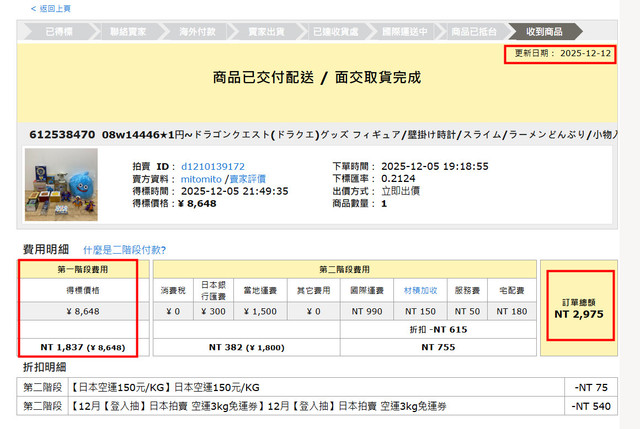The width and height of the screenshot is (640, 429).
Task: Click the 訂單總額 NT 2,975 total box
Action: click(579, 309)
